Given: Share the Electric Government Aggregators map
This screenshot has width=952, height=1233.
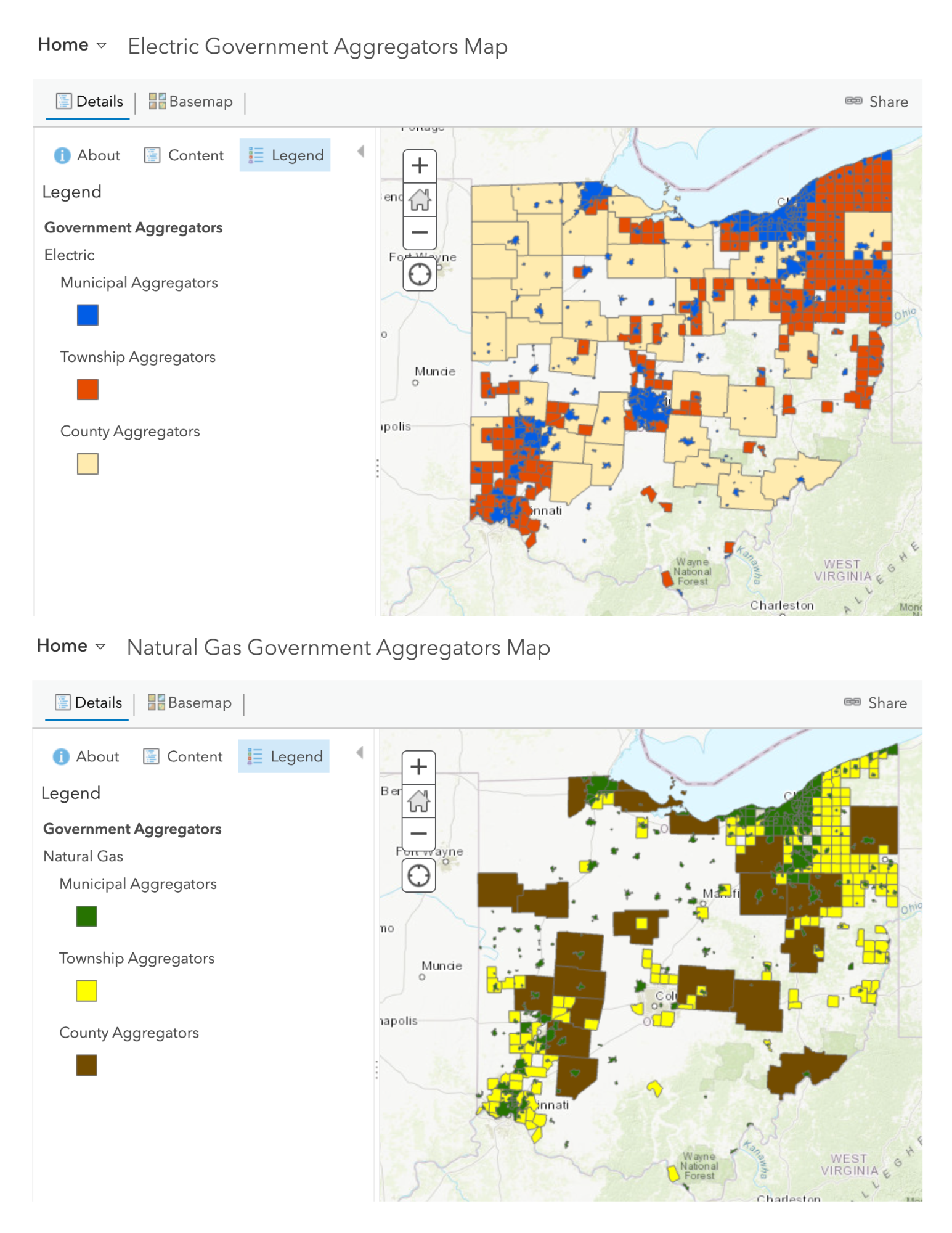Looking at the screenshot, I should click(x=876, y=102).
